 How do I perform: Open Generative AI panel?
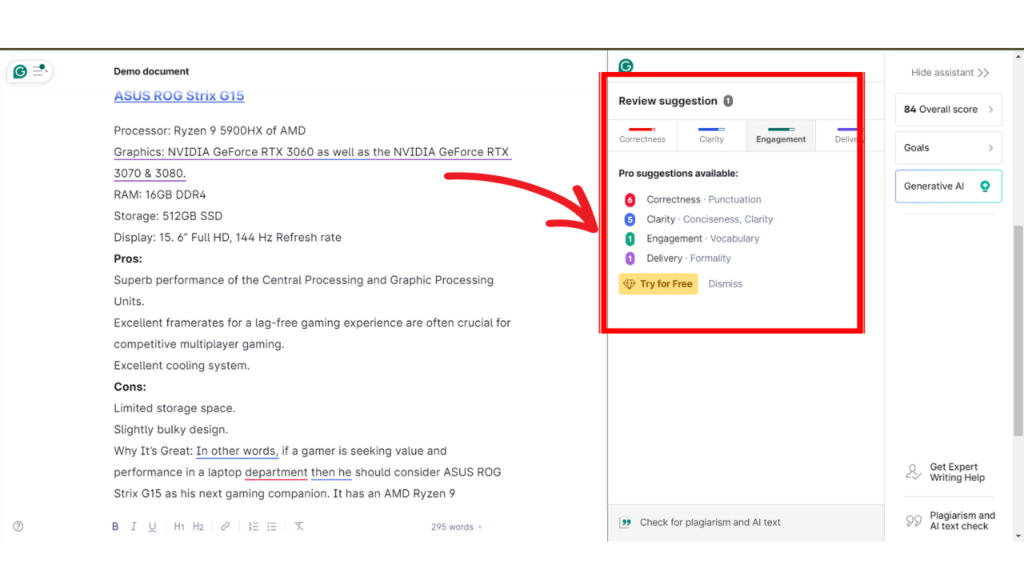(948, 186)
